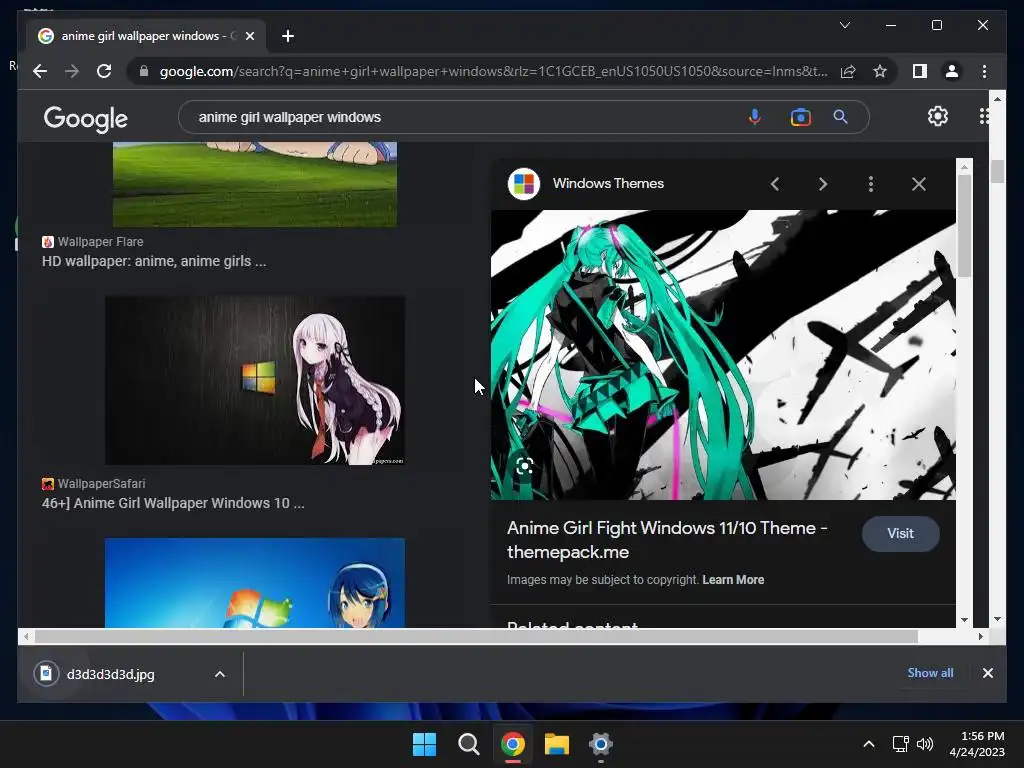Open Google quick settings gear
Image resolution: width=1024 pixels, height=768 pixels.
tap(938, 116)
